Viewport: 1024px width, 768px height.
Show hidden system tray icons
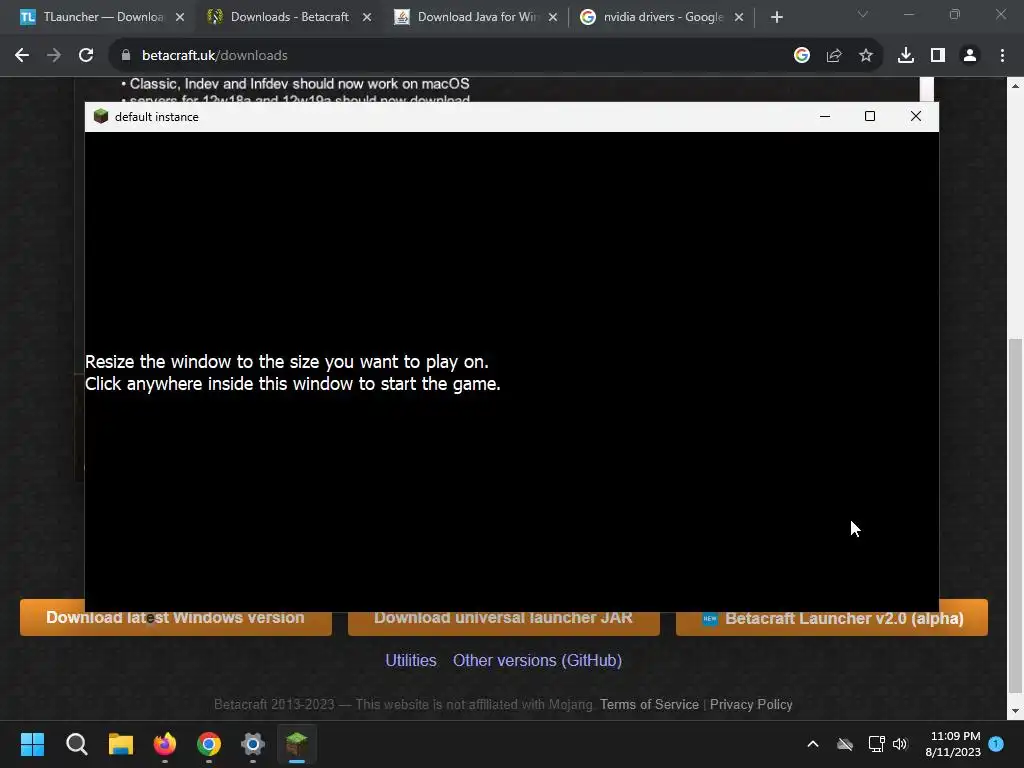813,744
